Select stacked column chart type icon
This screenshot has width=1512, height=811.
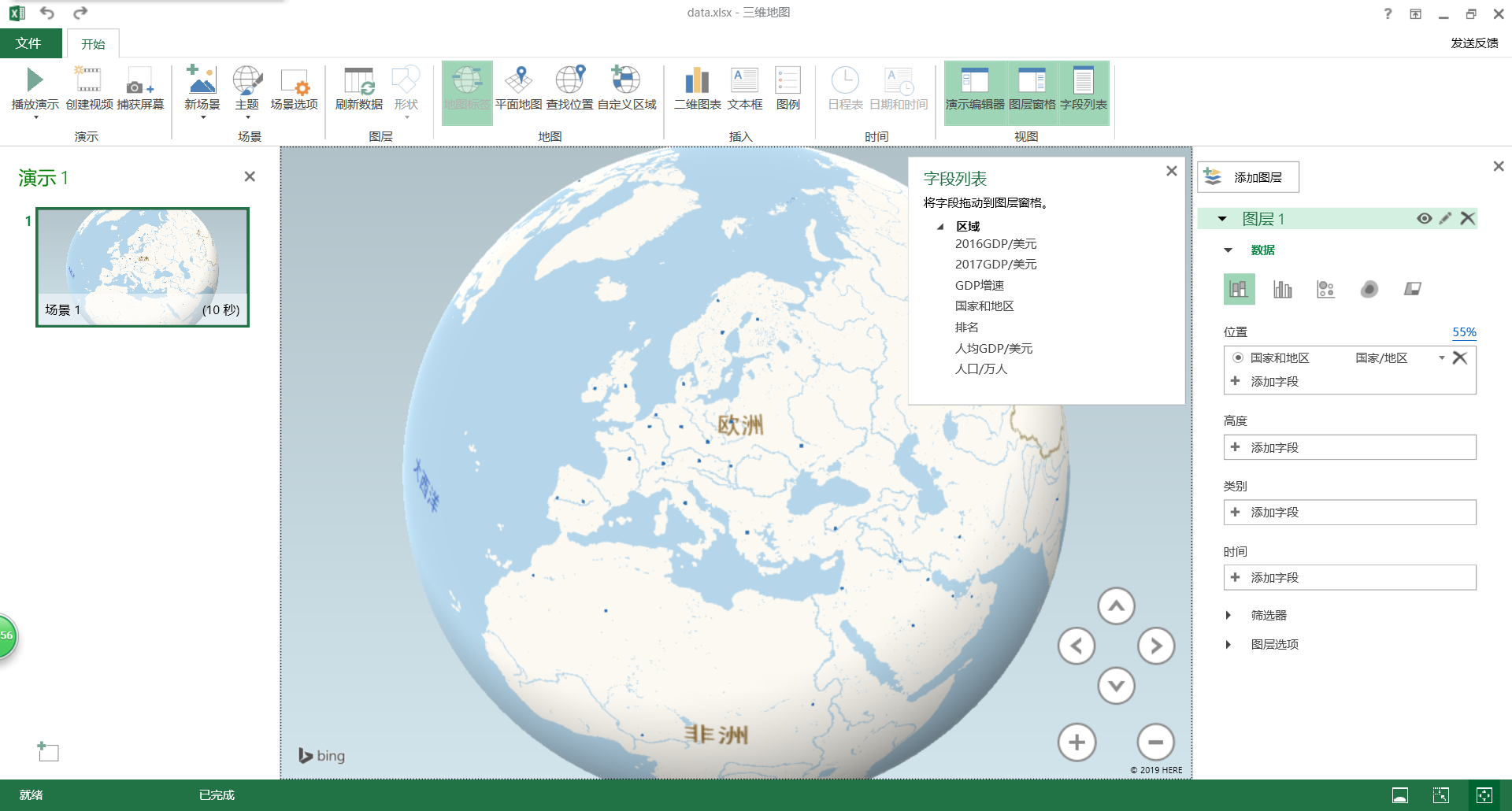click(x=1239, y=289)
